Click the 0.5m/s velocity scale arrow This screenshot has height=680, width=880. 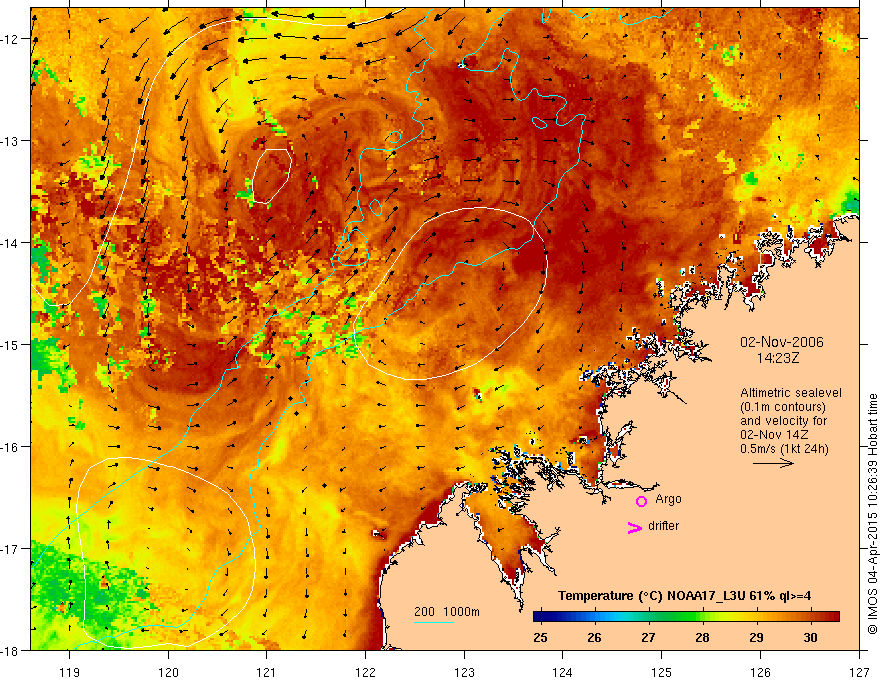(773, 463)
